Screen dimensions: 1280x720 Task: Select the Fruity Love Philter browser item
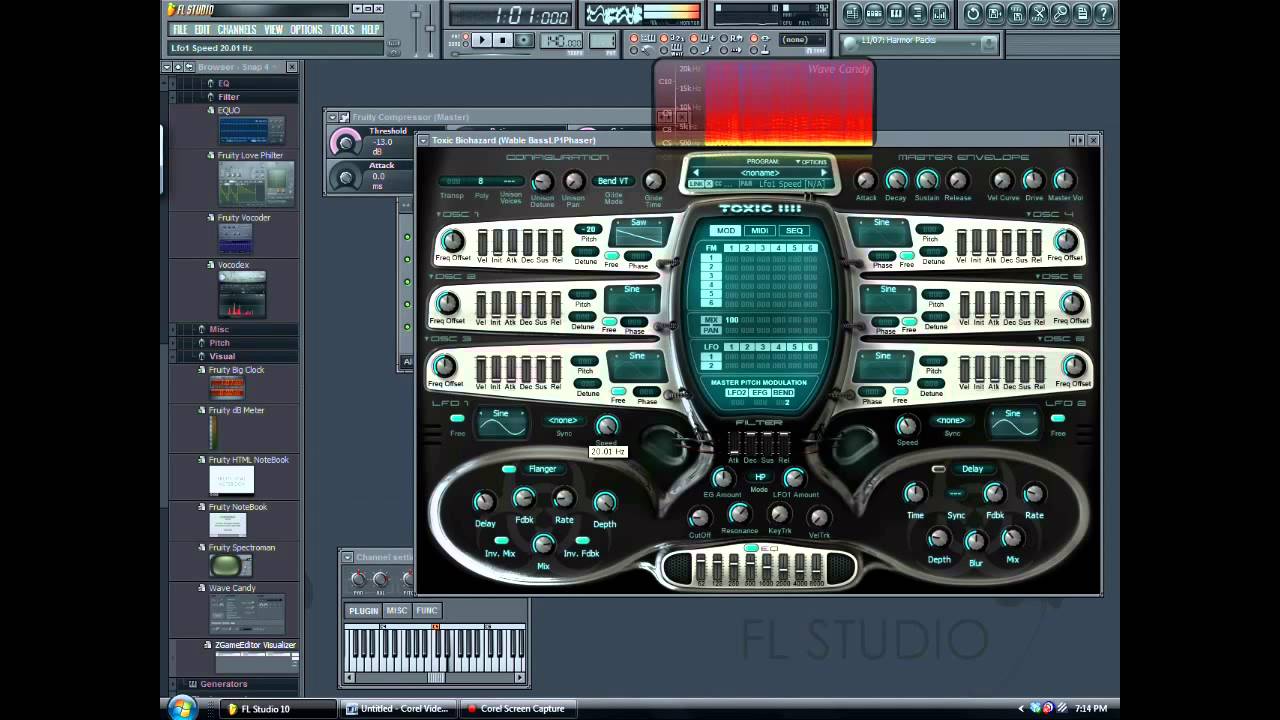click(251, 155)
